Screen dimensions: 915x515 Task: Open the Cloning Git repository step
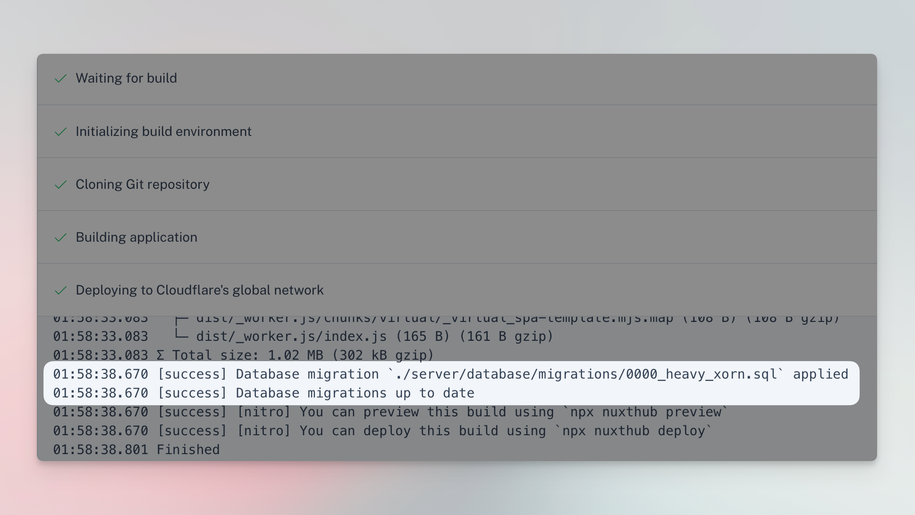pos(142,184)
